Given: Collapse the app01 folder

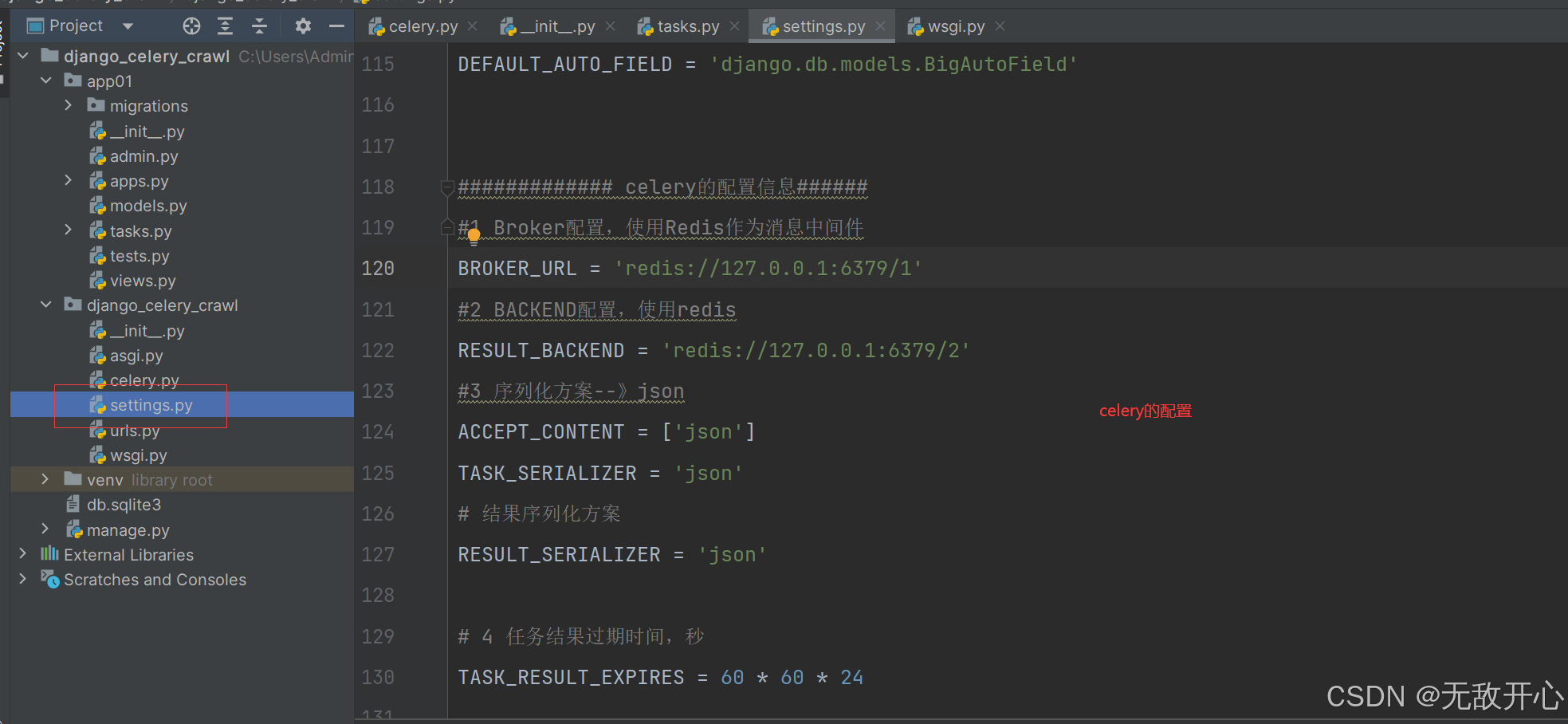Looking at the screenshot, I should [46, 81].
